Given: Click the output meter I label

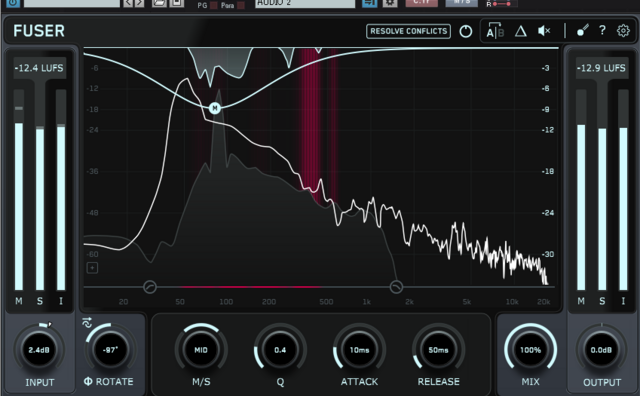Looking at the screenshot, I should [623, 301].
